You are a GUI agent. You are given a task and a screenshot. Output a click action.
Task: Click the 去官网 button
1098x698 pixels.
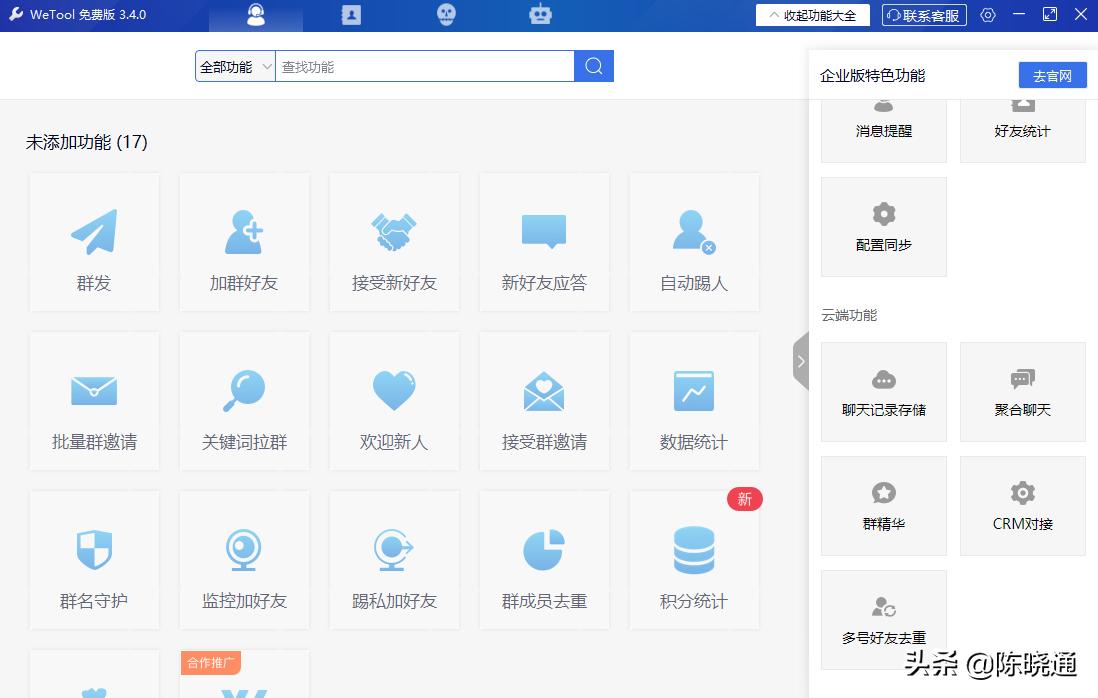1052,76
